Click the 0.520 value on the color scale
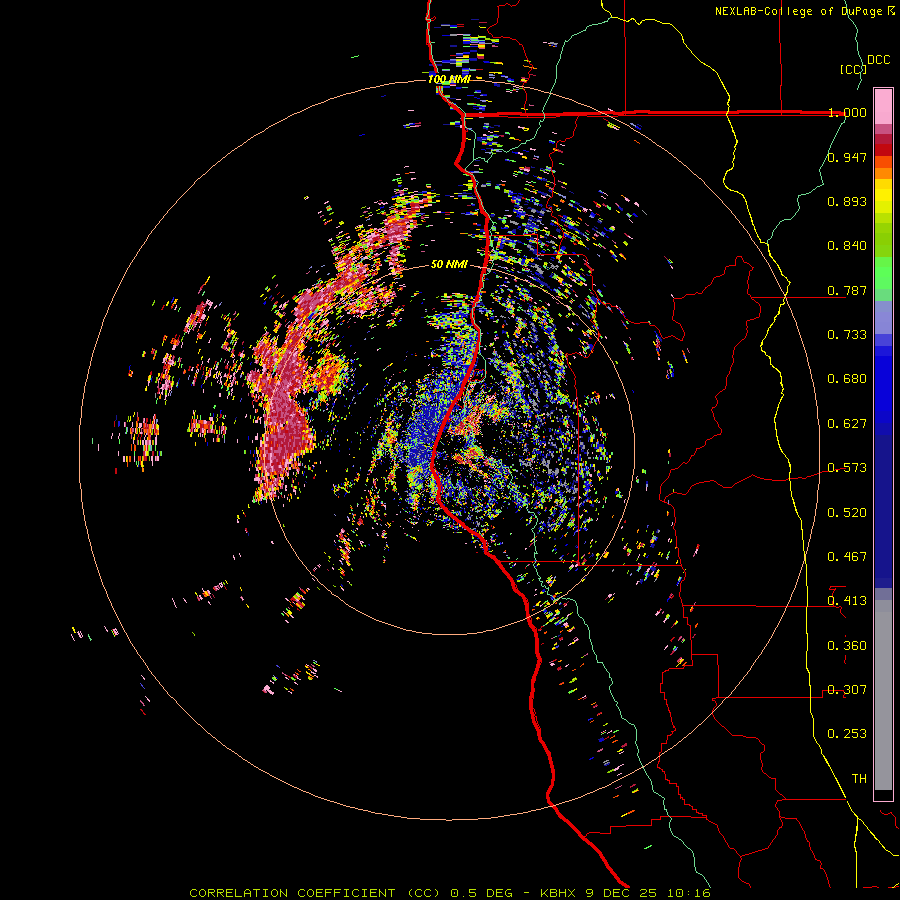900x900 pixels. coord(847,513)
